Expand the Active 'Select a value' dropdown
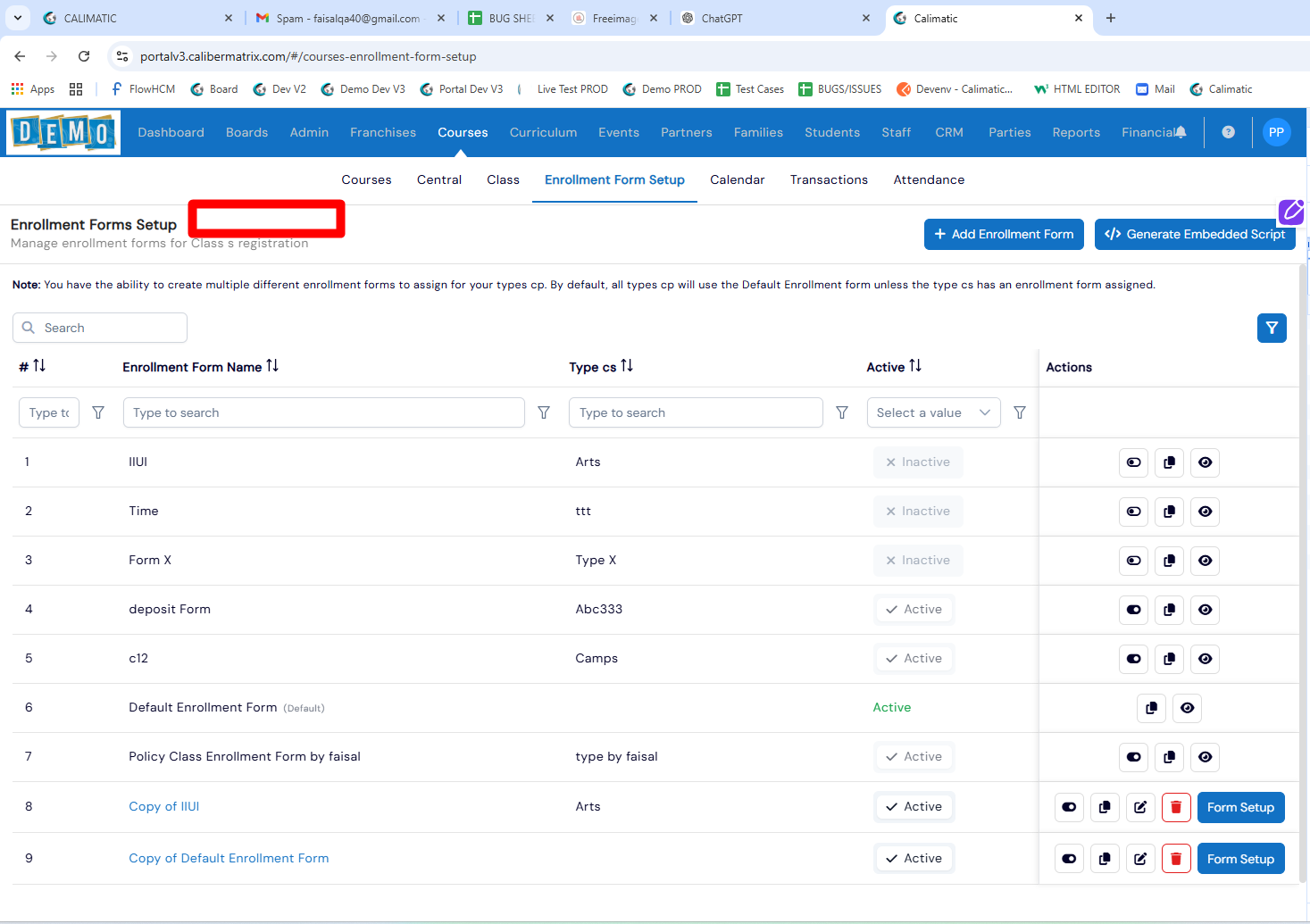1310x924 pixels. tap(933, 412)
